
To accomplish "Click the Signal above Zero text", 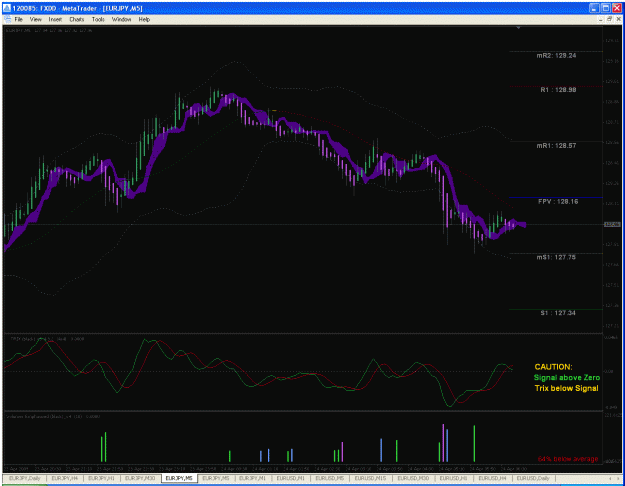I will click(566, 378).
